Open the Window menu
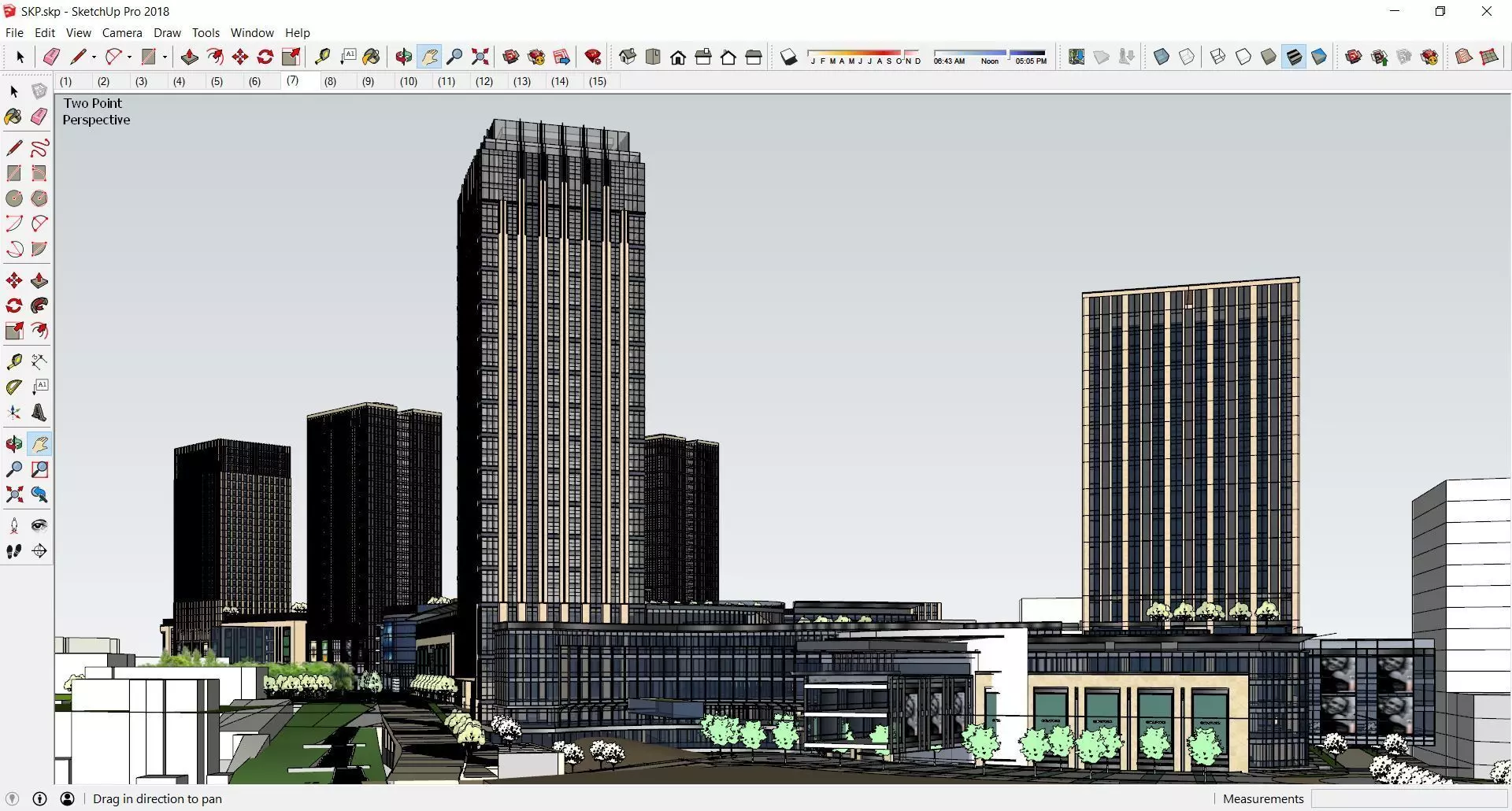Screen dimensions: 1512x811 coord(252,33)
